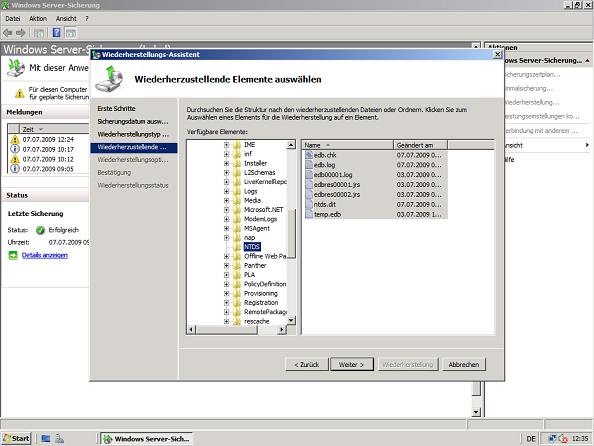Select the Offline Web Pages folder
Image resolution: width=594 pixels, height=446 pixels.
click(265, 256)
